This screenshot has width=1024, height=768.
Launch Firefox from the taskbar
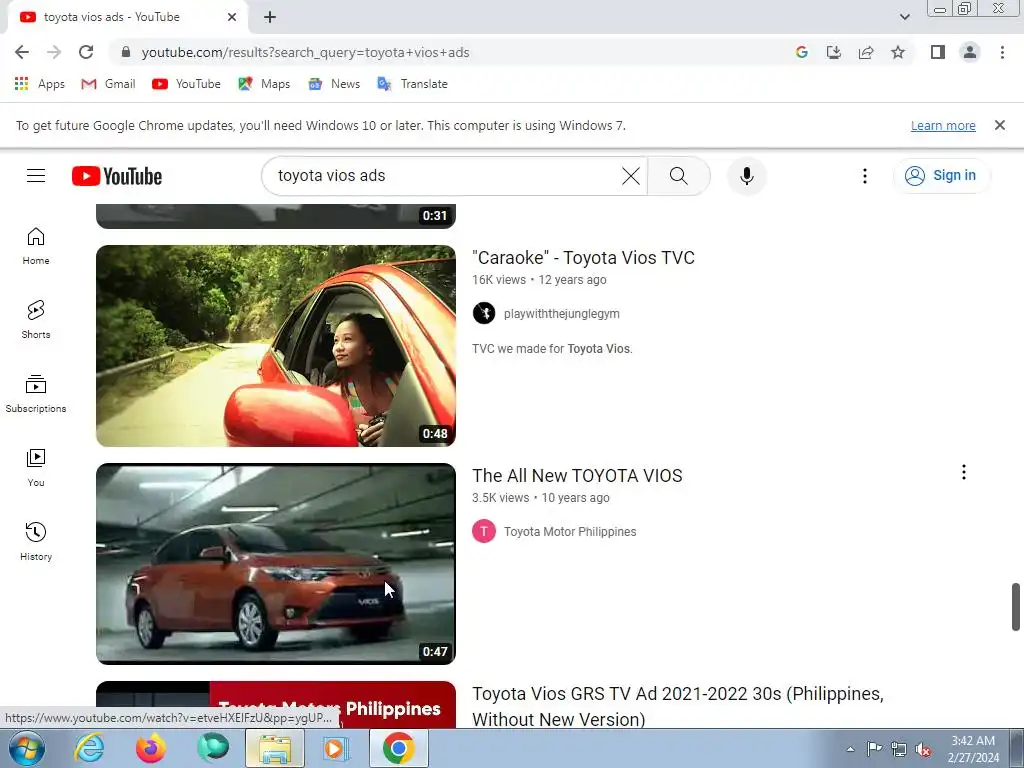point(151,748)
